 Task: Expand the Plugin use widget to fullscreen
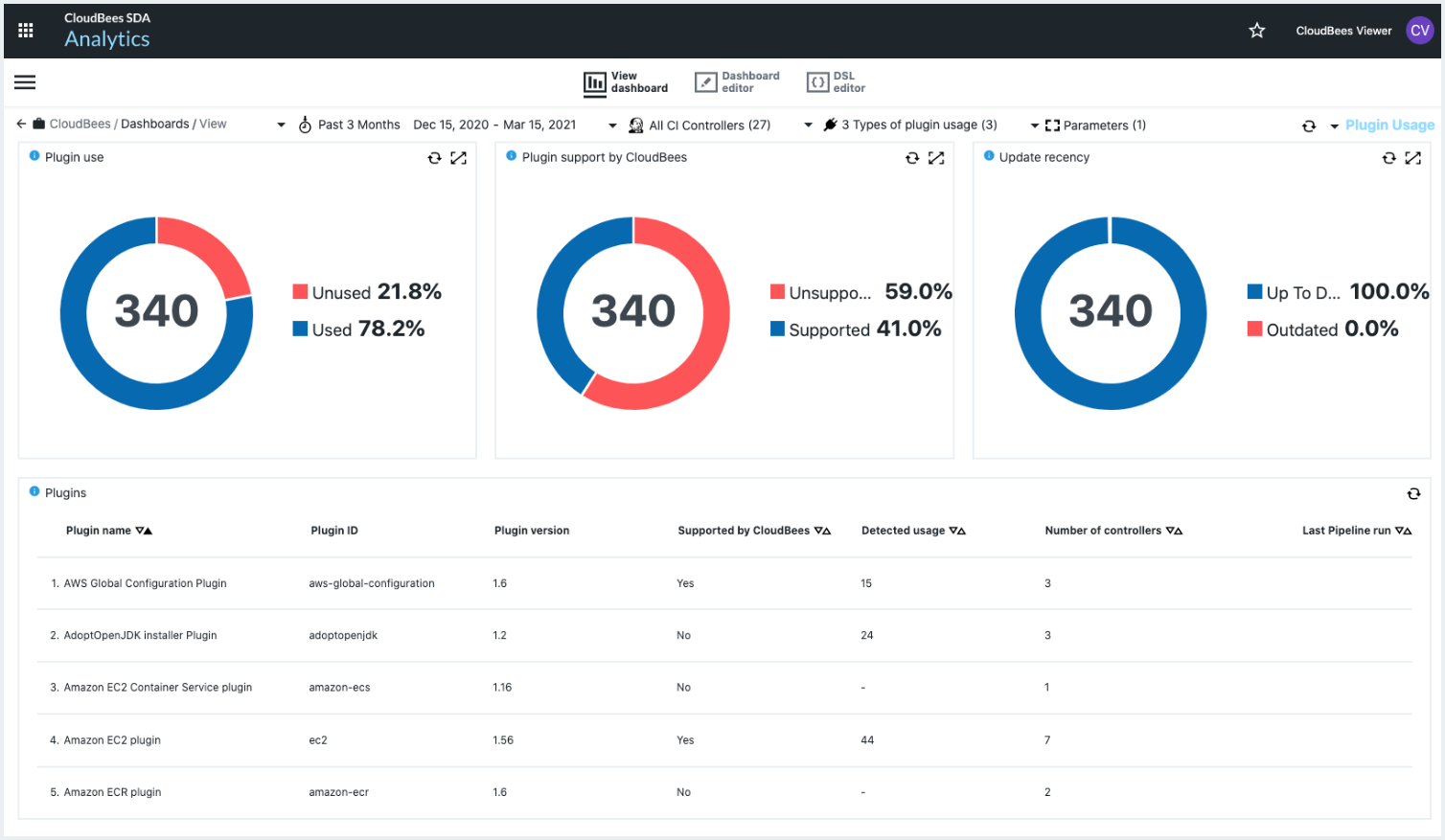coord(459,158)
